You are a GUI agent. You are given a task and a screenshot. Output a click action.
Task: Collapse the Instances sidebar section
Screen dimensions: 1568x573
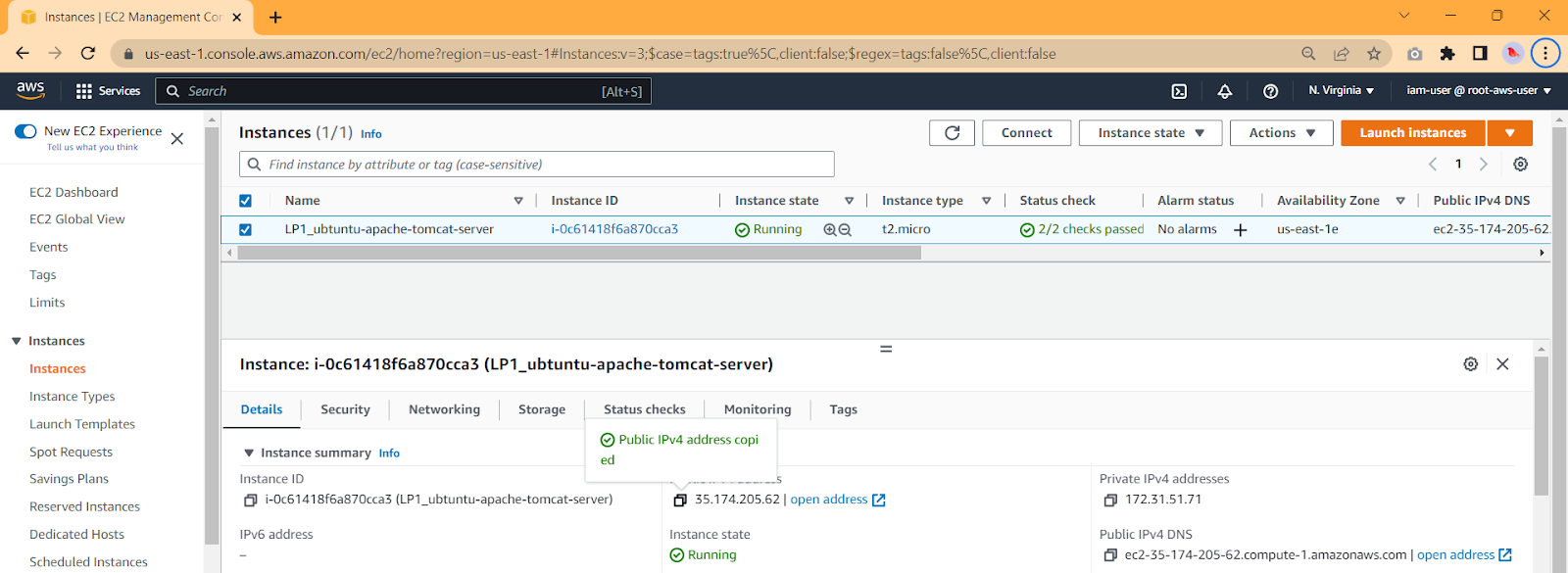pyautogui.click(x=17, y=341)
